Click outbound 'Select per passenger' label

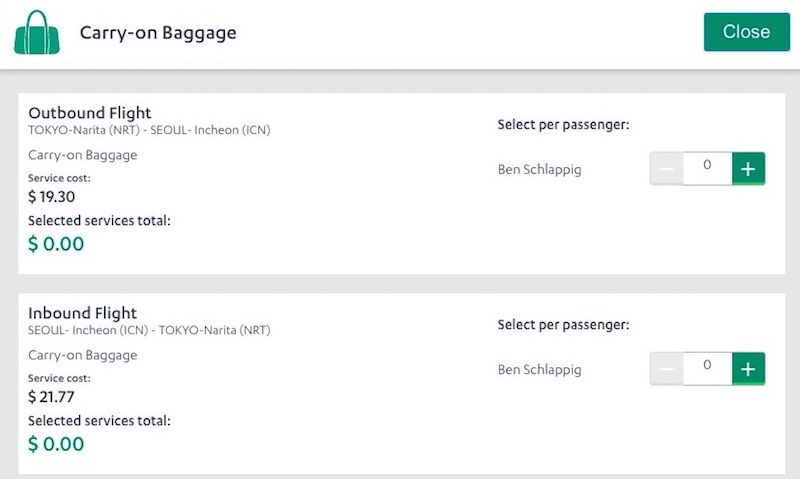coord(564,124)
